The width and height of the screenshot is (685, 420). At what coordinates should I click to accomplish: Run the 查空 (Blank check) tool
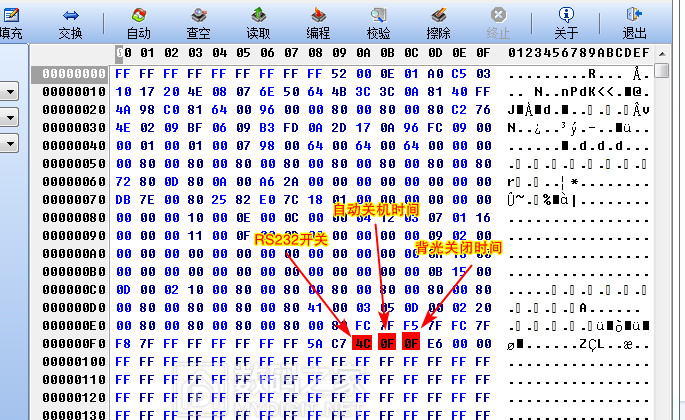(199, 15)
